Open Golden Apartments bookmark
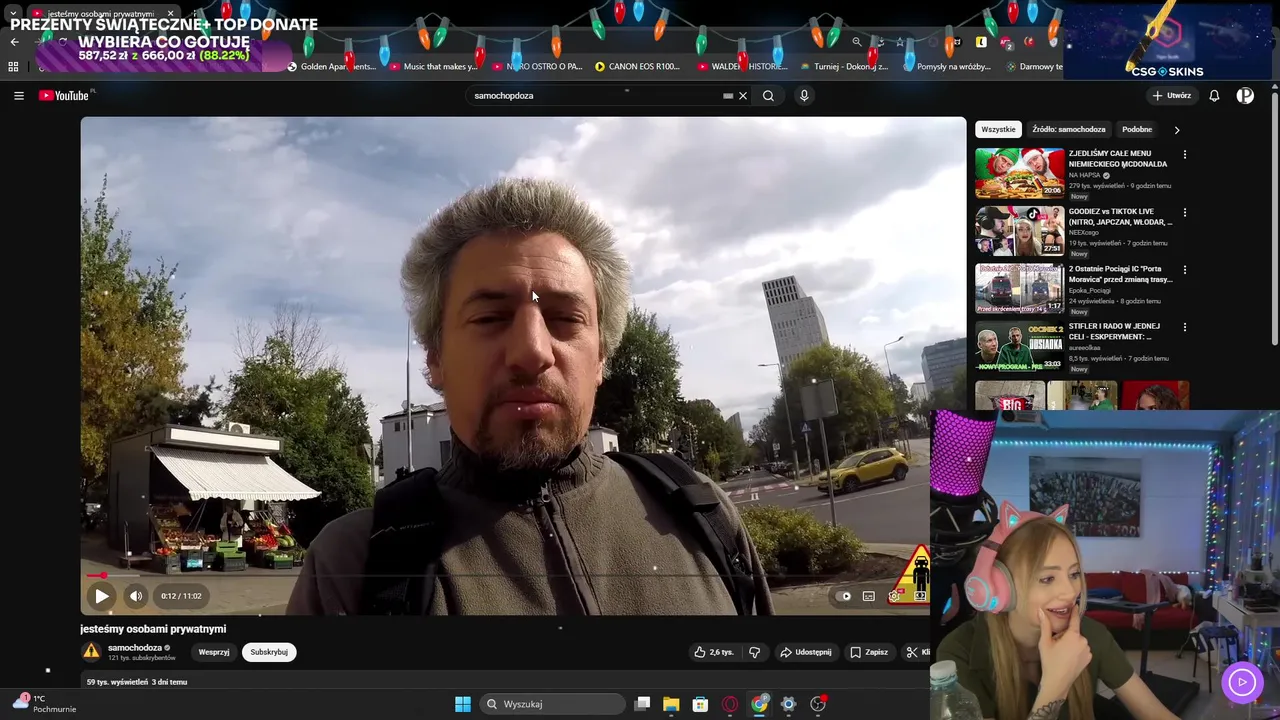The width and height of the screenshot is (1280, 720). click(331, 67)
